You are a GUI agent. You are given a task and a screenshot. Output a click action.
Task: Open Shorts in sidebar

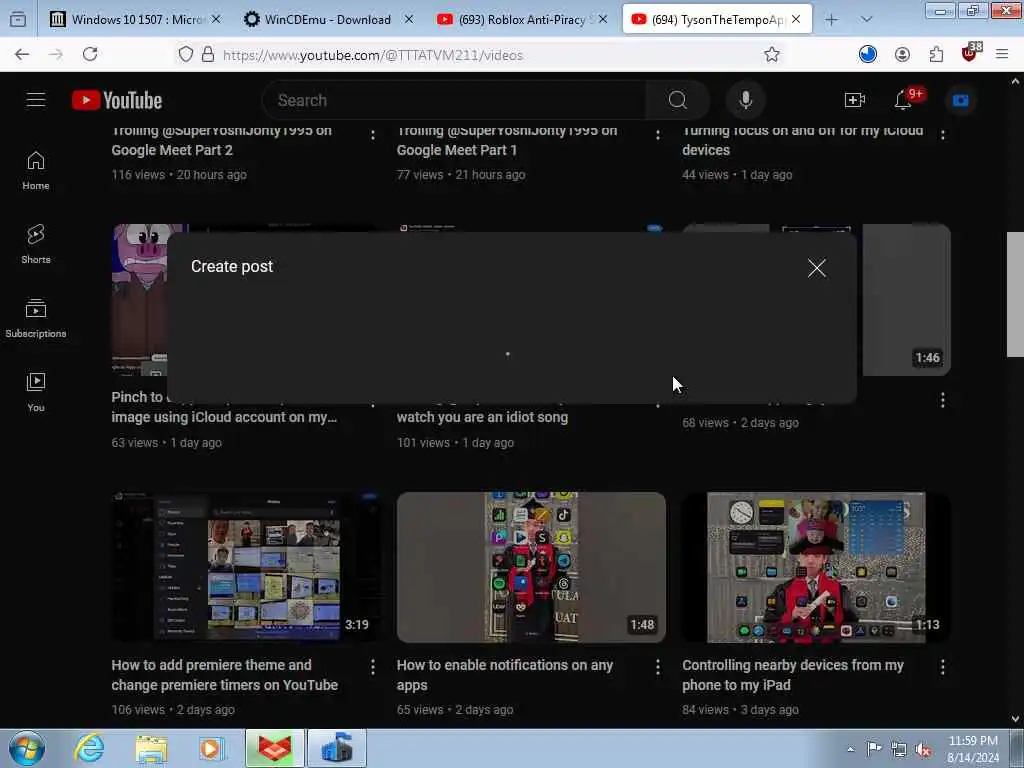36,244
